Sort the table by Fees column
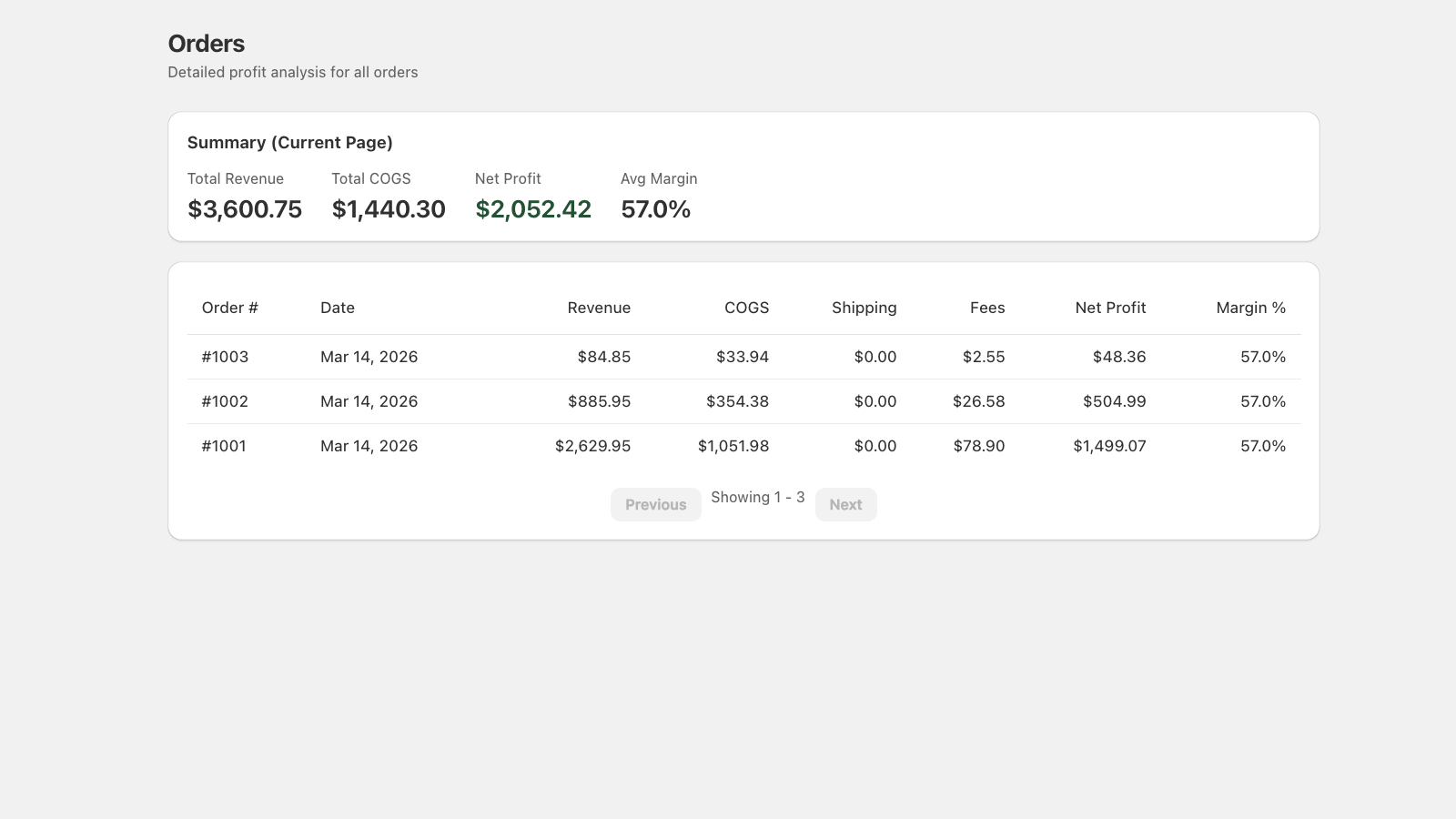This screenshot has height=819, width=1456. [987, 308]
